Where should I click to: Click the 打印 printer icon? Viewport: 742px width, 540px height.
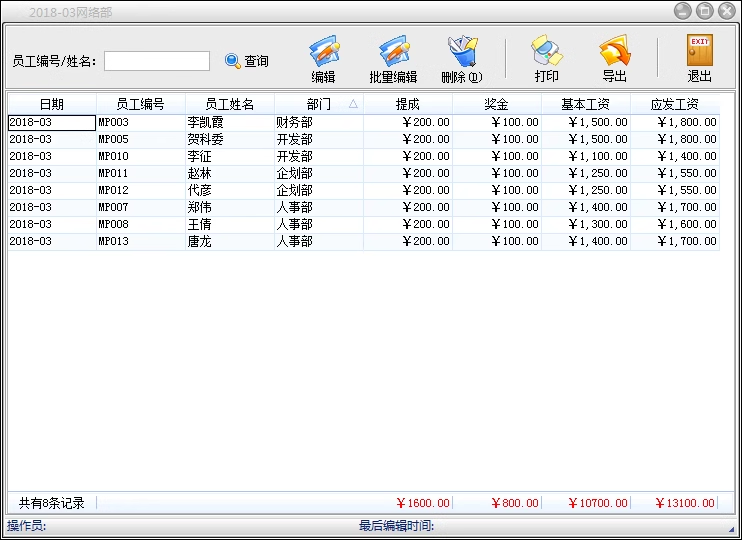coord(547,50)
